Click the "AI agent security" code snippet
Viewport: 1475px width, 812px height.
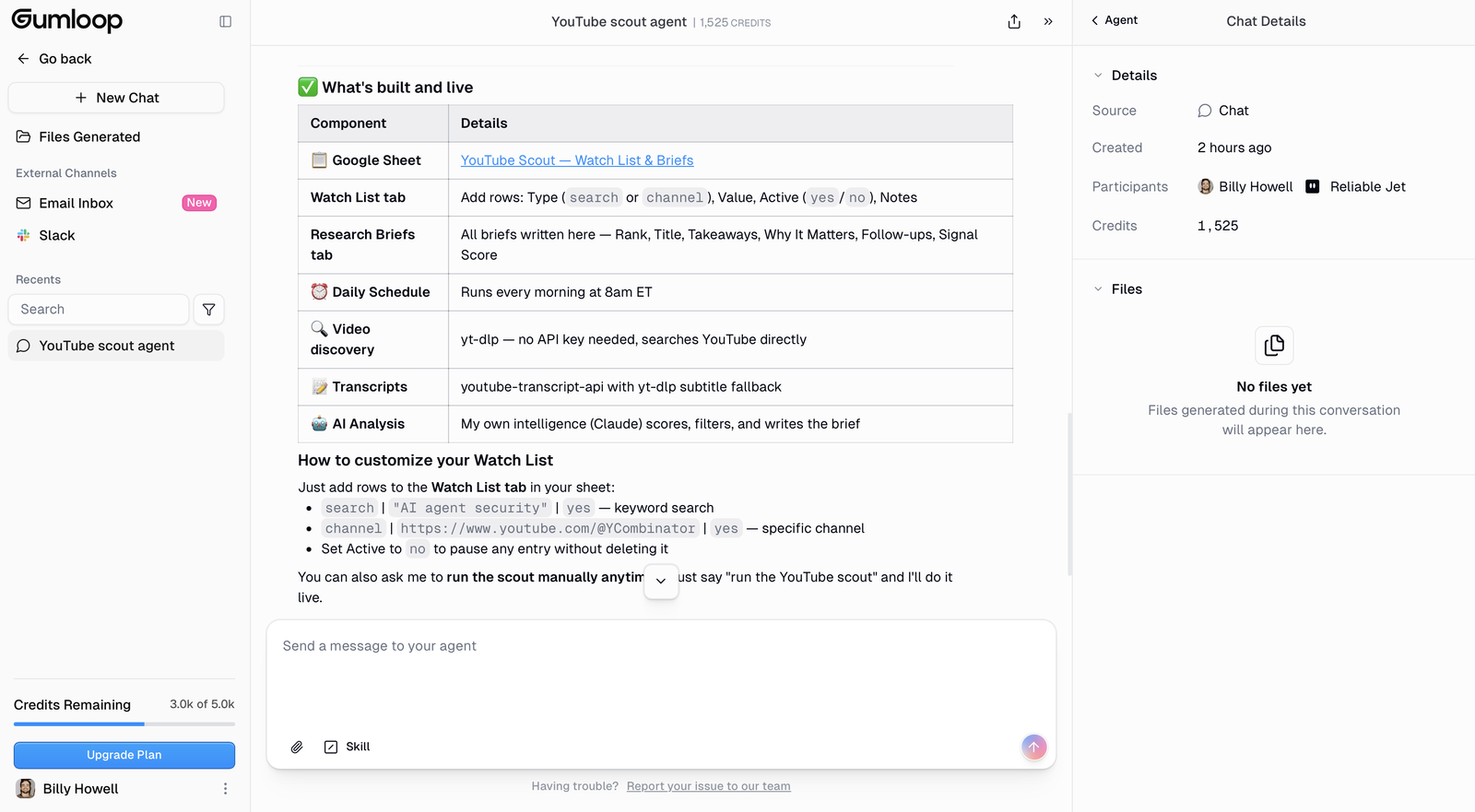[470, 508]
